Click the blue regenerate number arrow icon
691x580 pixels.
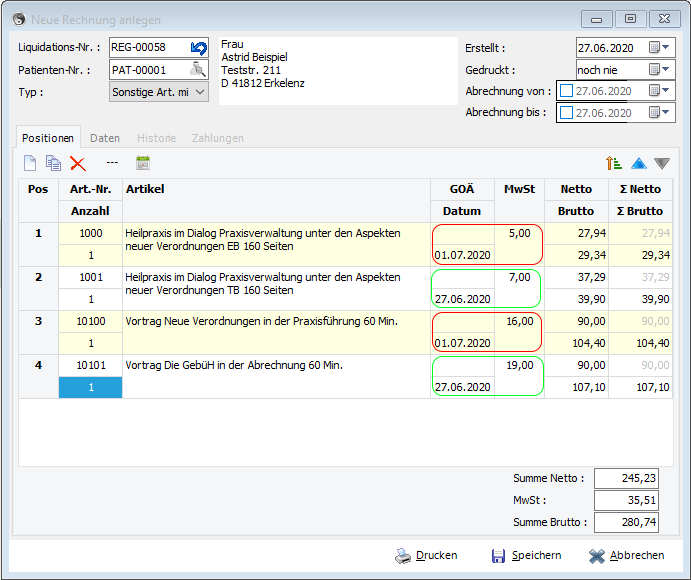click(x=199, y=48)
